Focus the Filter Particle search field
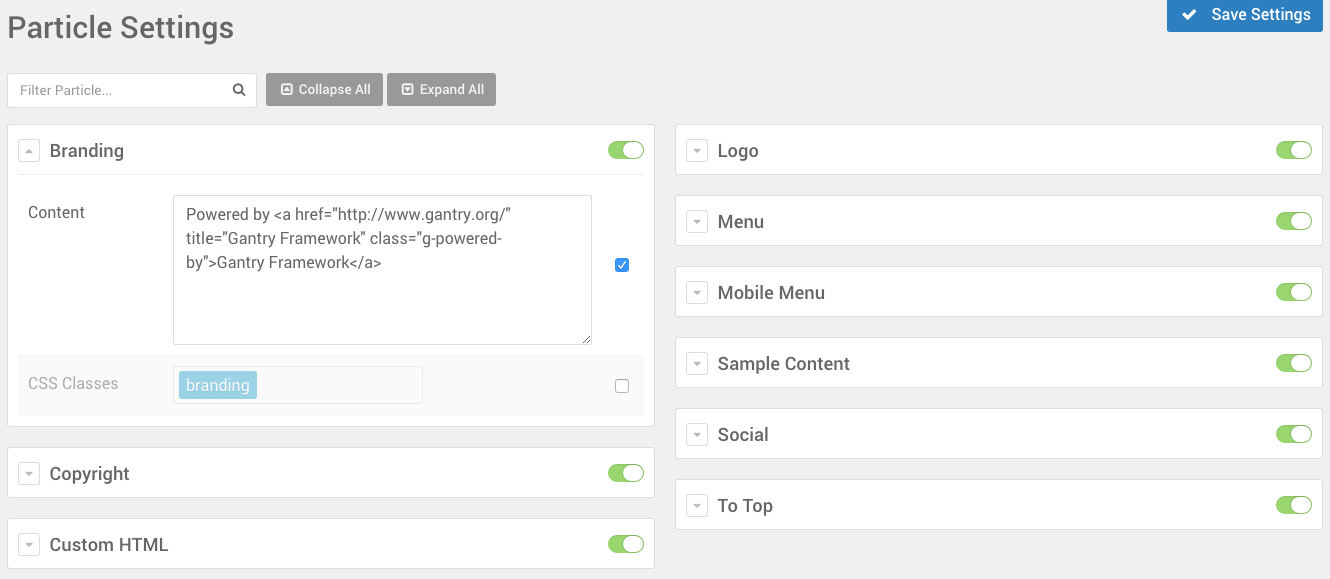The image size is (1330, 579). [120, 90]
